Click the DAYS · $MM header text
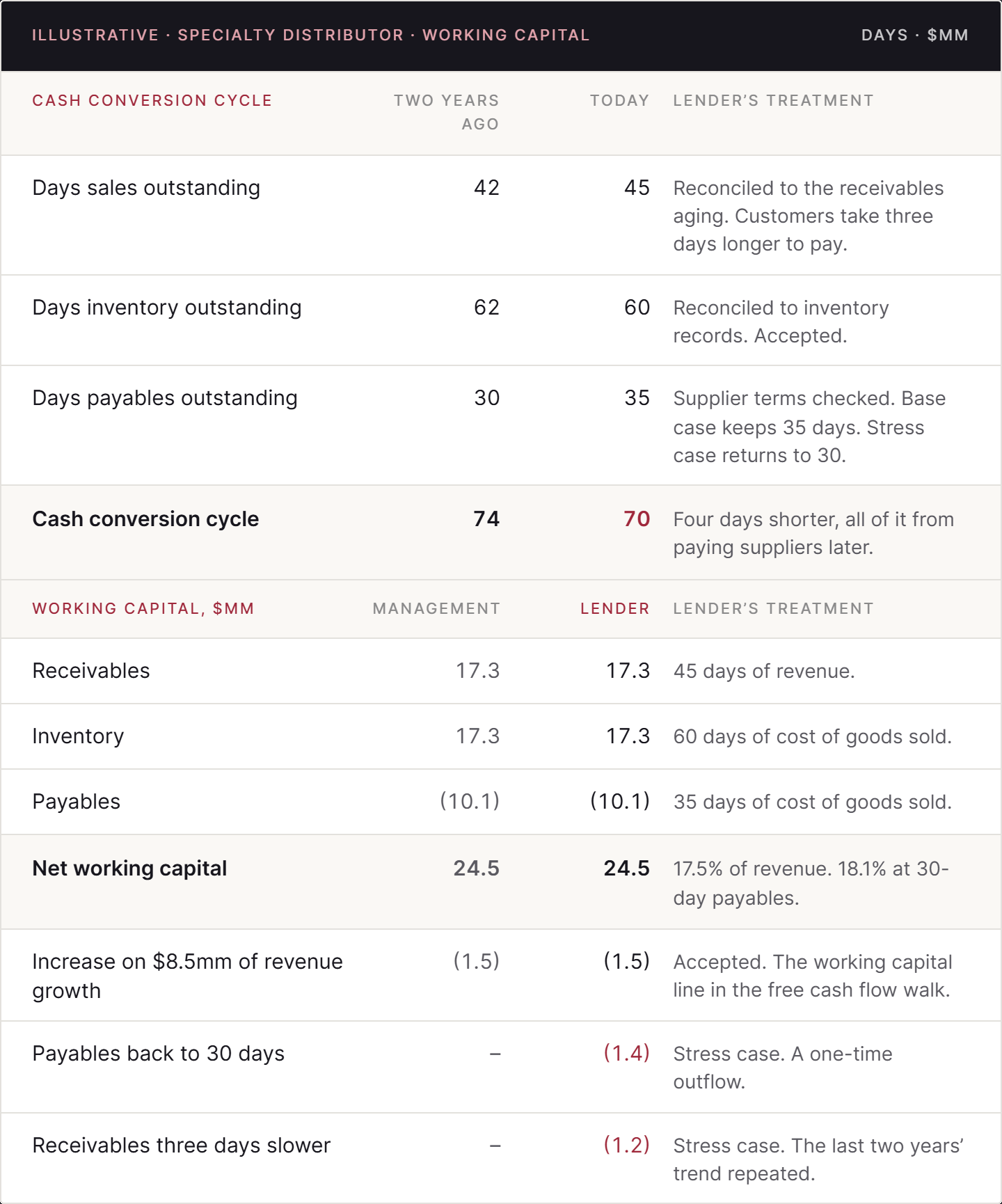 click(915, 35)
